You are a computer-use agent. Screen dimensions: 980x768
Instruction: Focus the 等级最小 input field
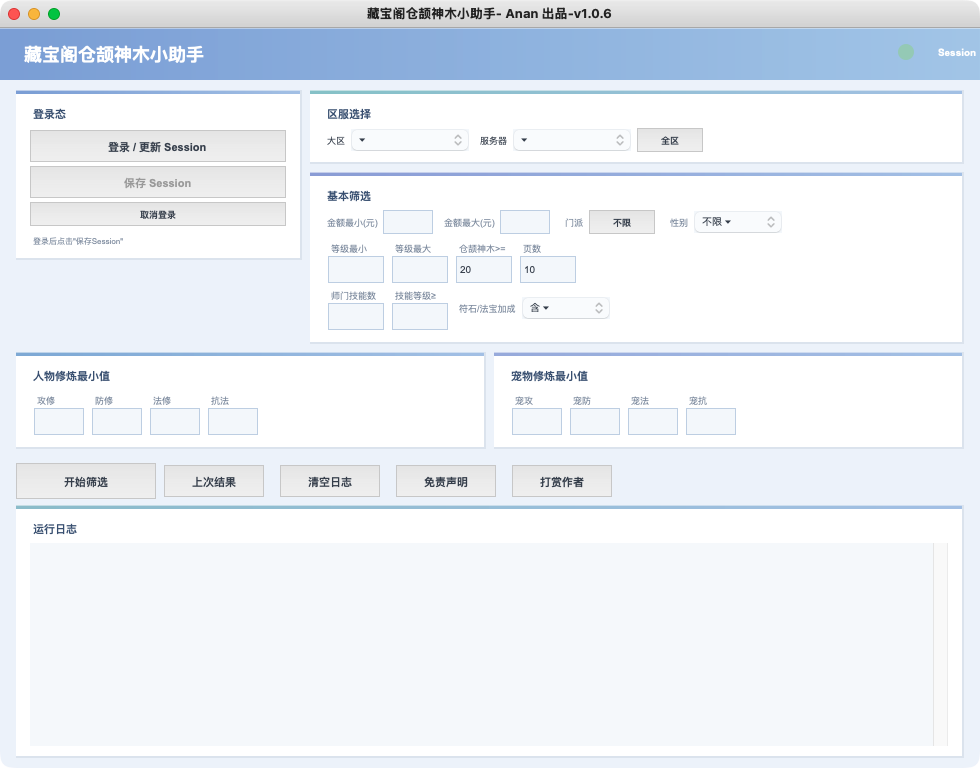pyautogui.click(x=356, y=269)
